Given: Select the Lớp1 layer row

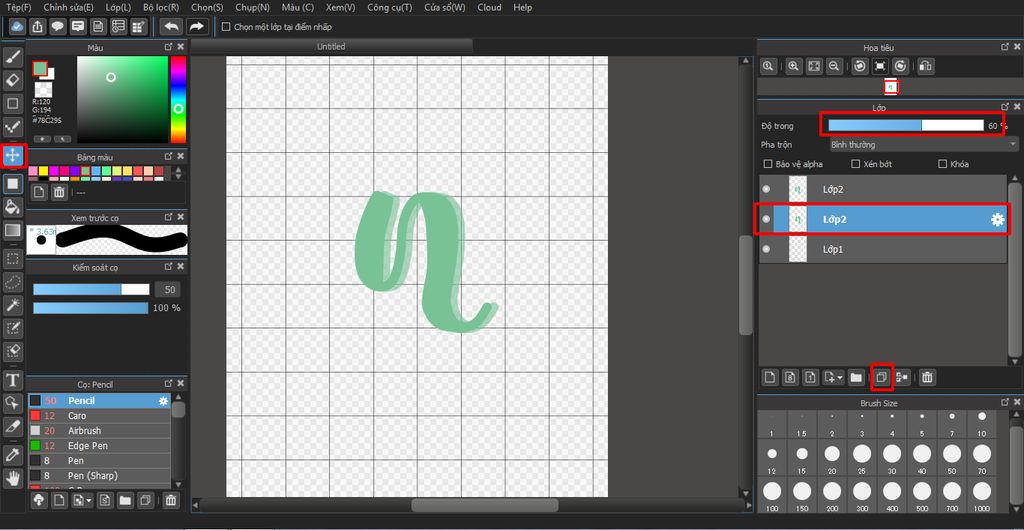Looking at the screenshot, I should point(883,249).
